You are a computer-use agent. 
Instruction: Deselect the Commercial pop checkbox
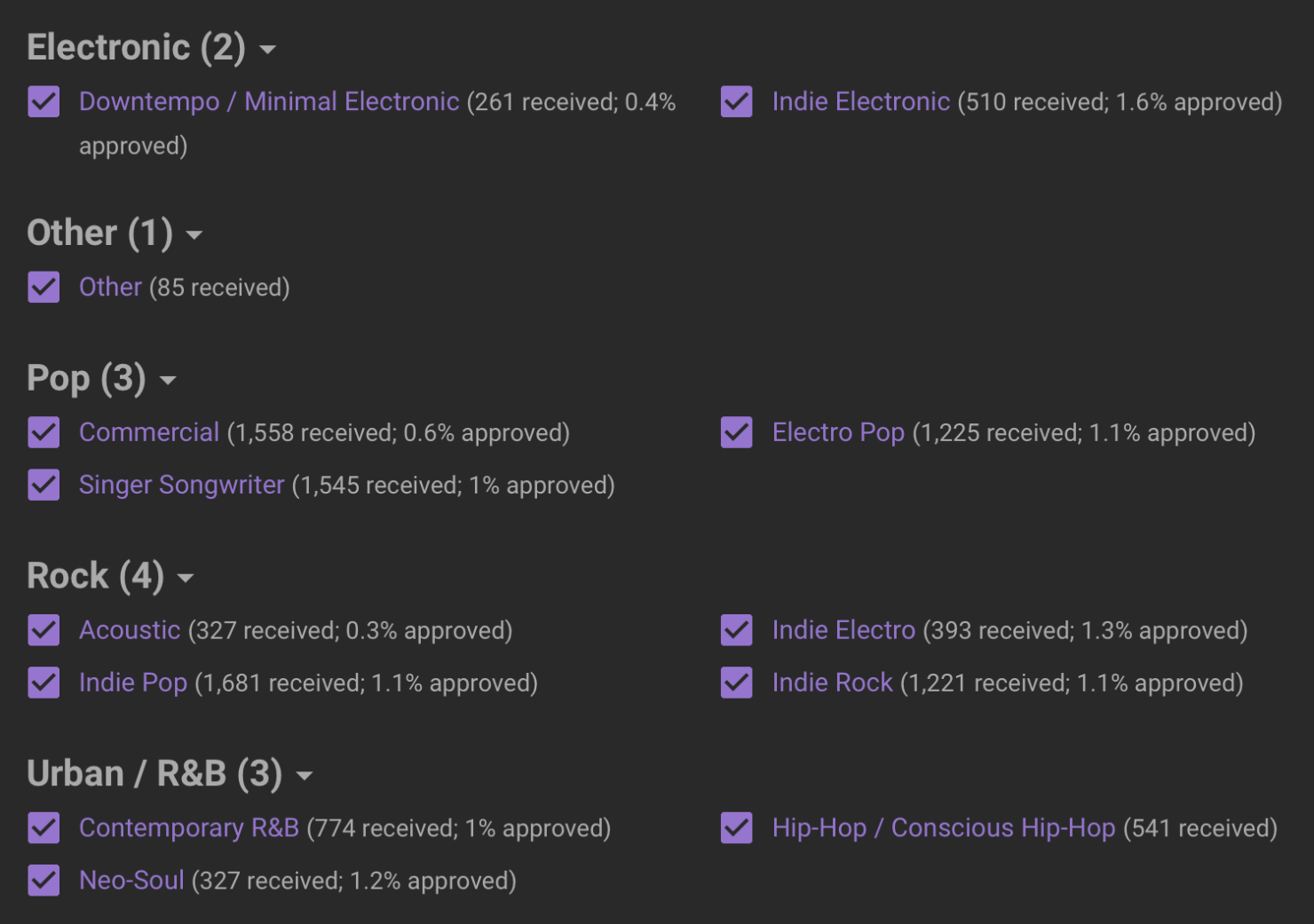(44, 433)
